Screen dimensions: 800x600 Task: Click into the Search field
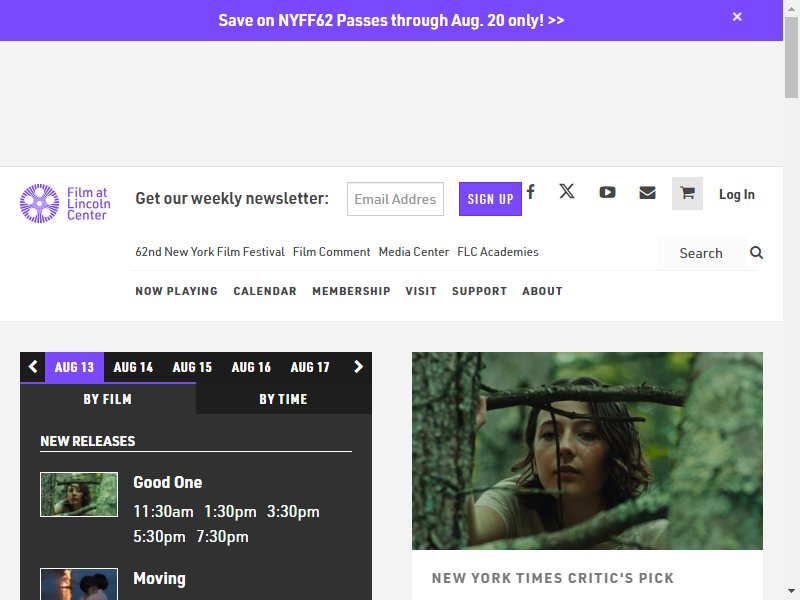(x=701, y=253)
